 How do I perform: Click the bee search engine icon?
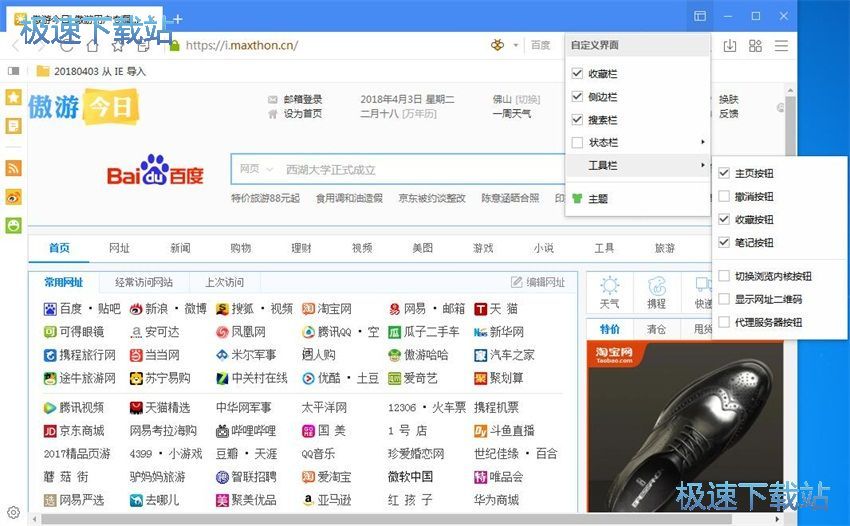pyautogui.click(x=497, y=45)
